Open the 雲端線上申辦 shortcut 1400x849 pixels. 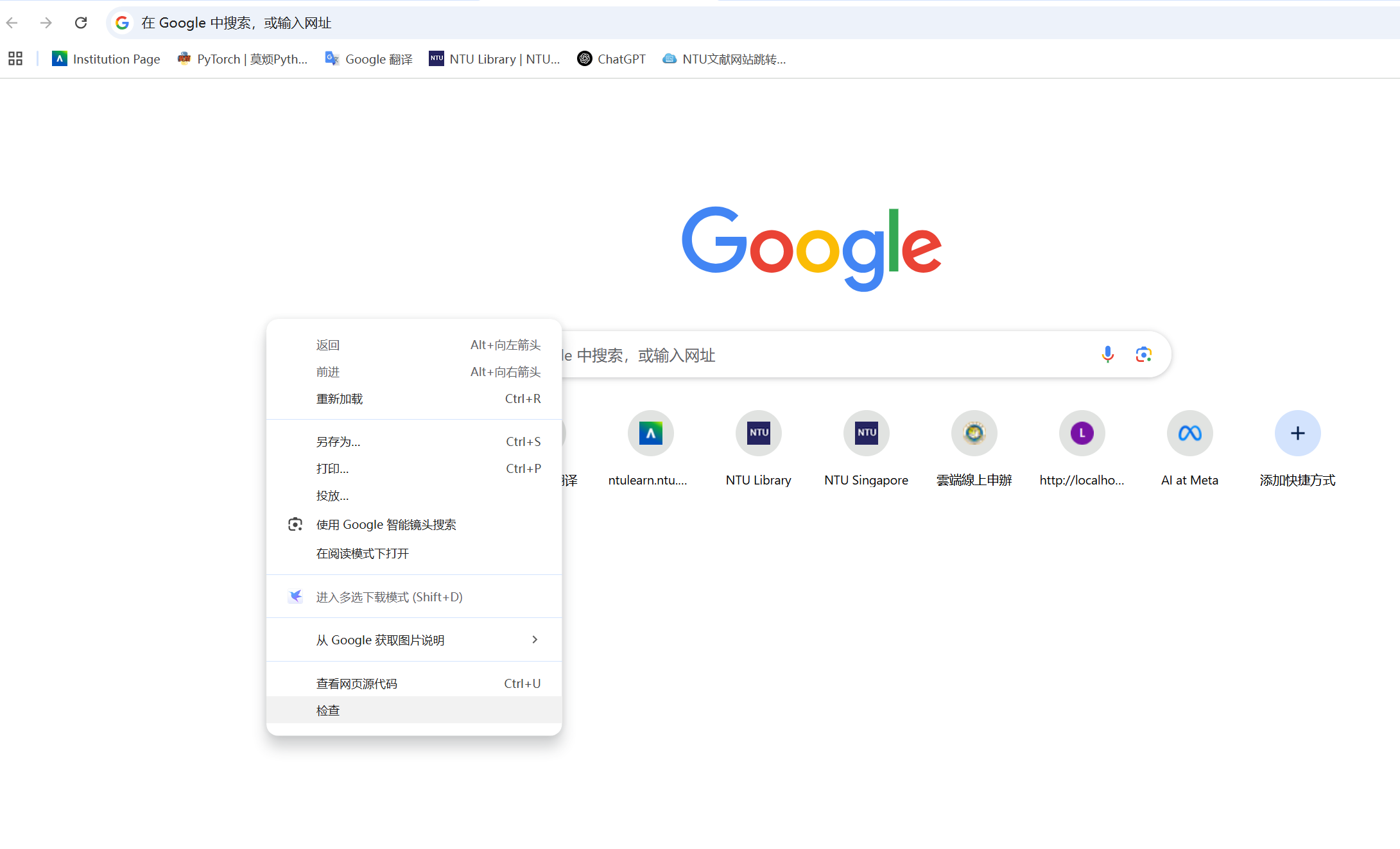coord(974,433)
